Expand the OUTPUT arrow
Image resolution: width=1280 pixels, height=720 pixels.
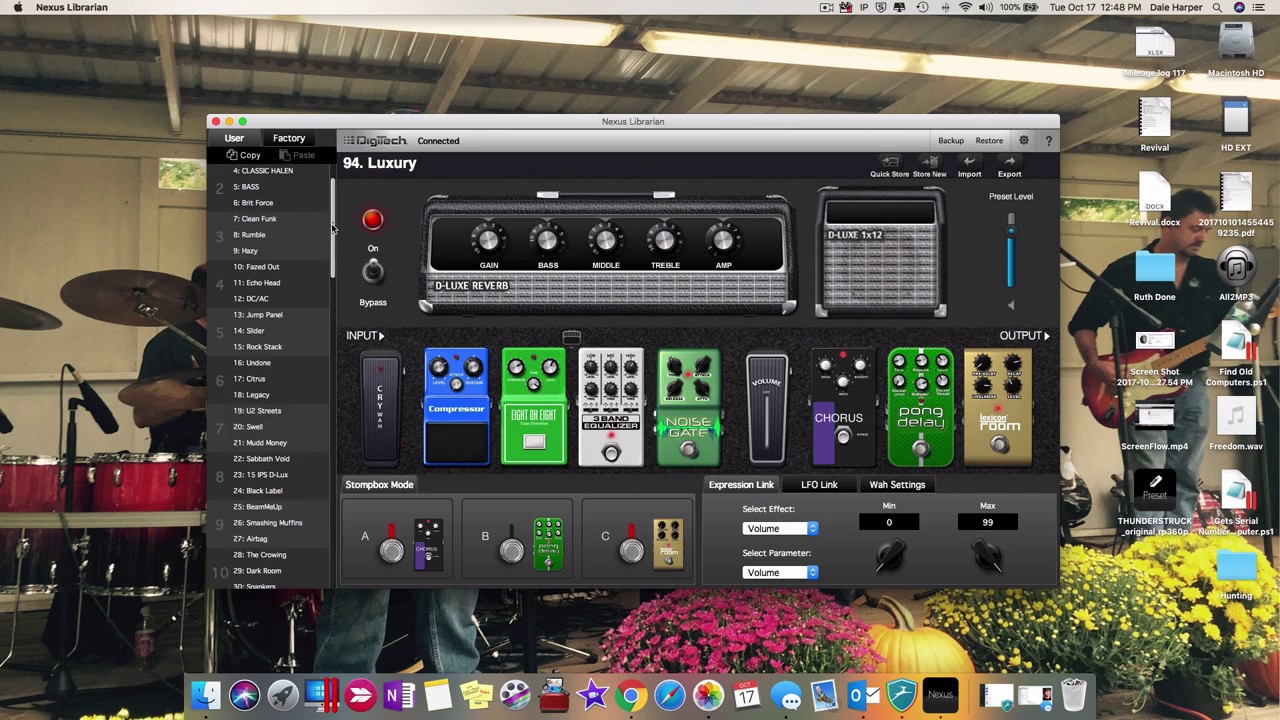point(1046,336)
